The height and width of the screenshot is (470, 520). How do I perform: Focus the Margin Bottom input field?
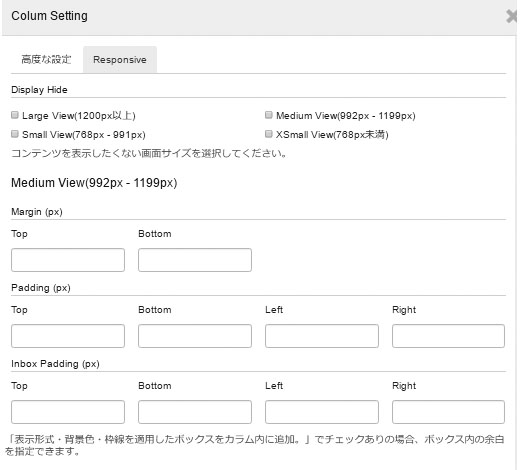pos(195,260)
